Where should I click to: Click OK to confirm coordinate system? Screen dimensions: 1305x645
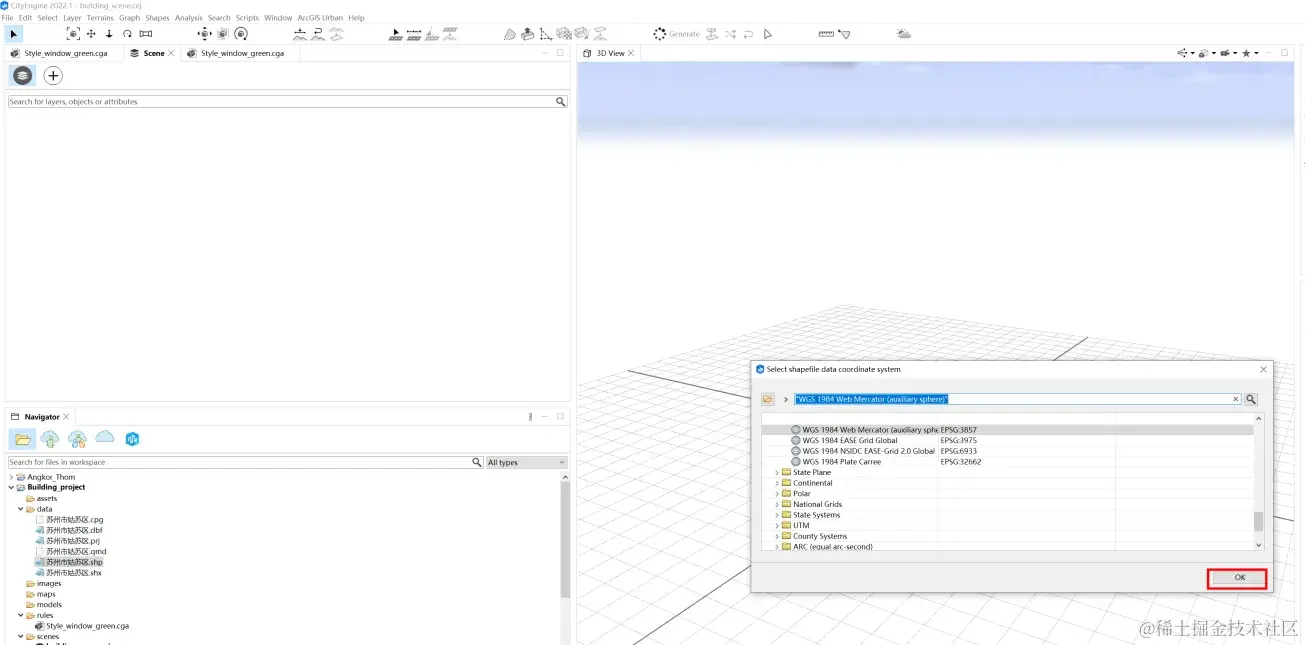coord(1238,578)
